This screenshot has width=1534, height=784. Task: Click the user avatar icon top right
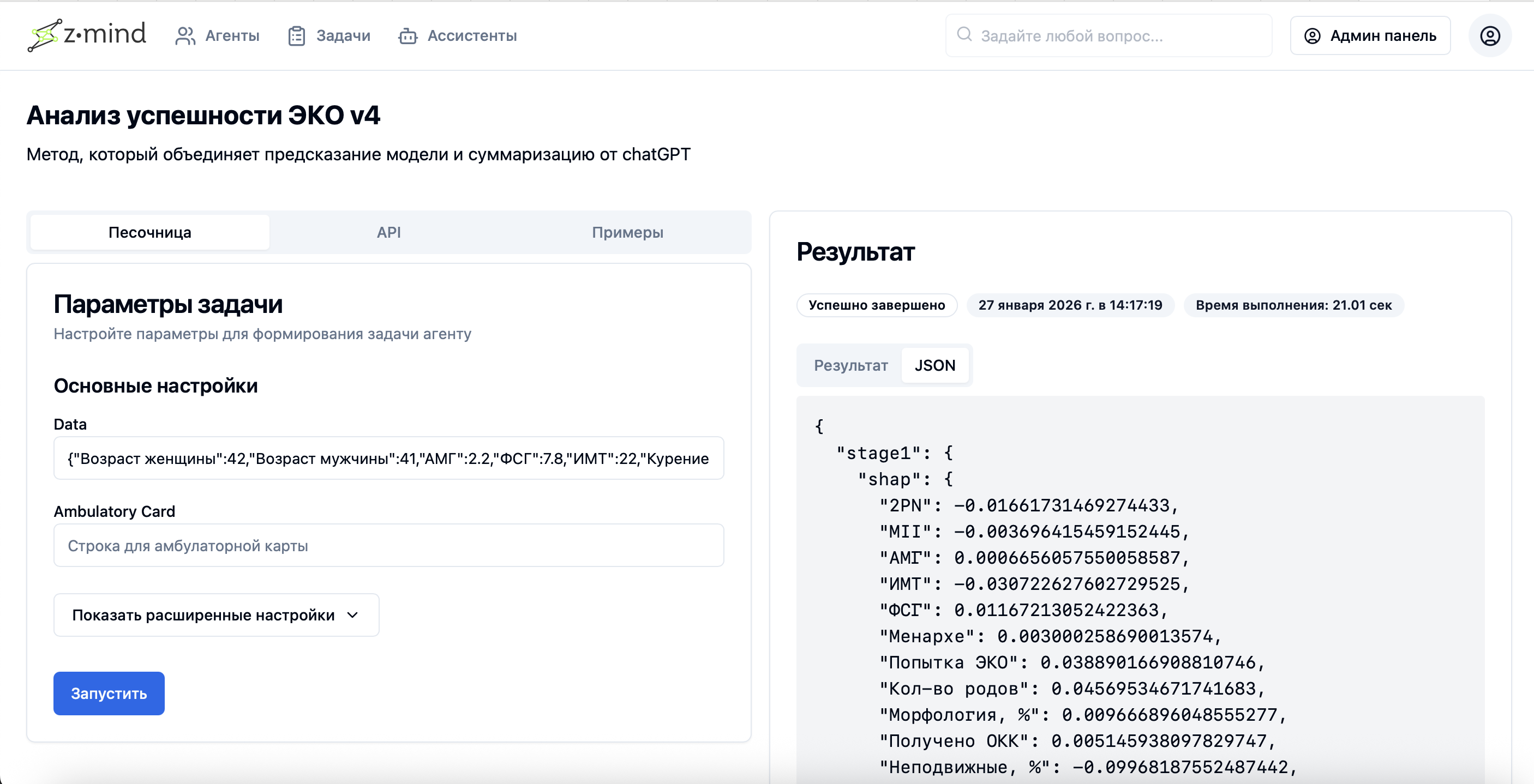tap(1489, 36)
